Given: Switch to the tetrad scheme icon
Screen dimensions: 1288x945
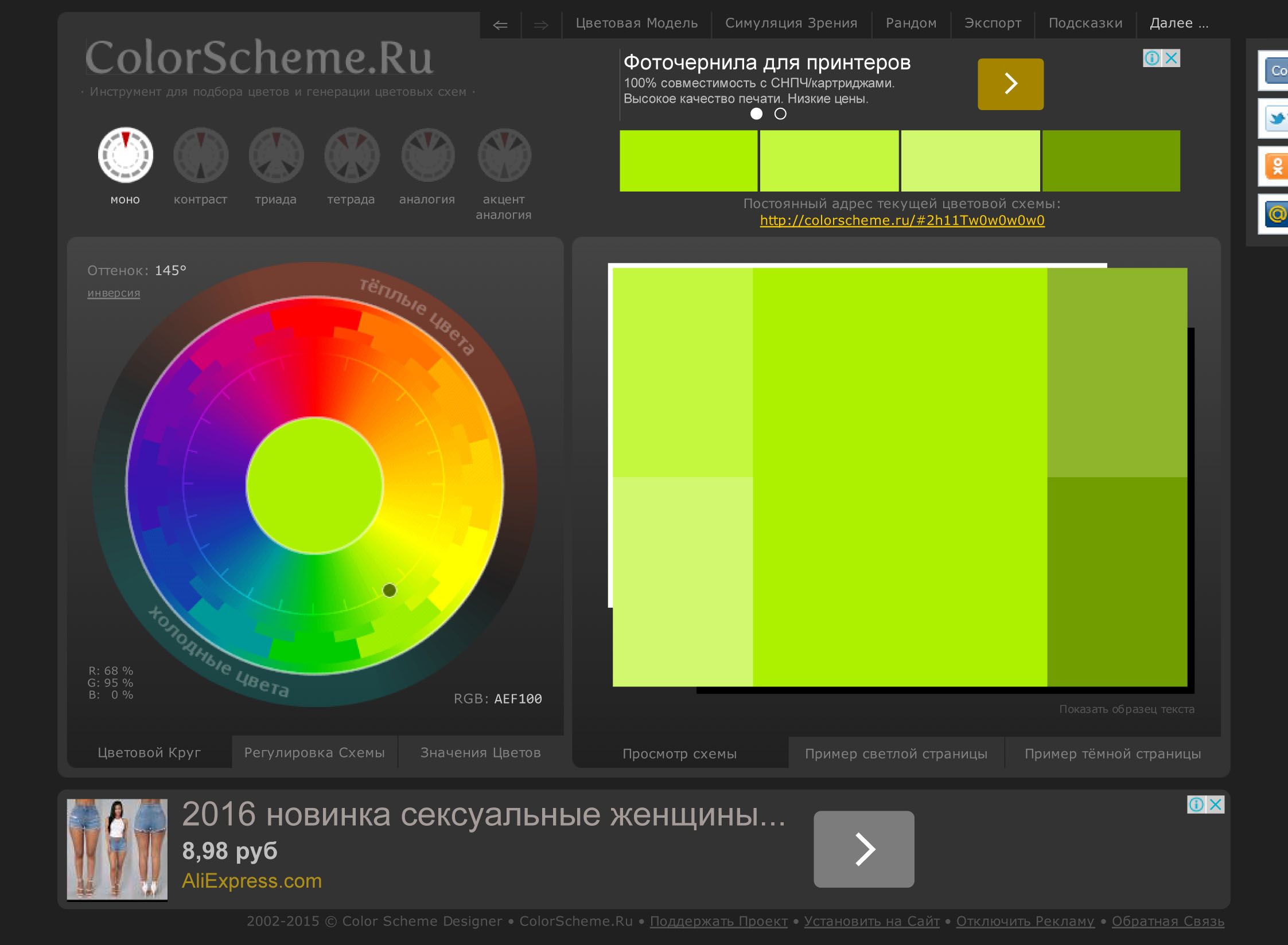Looking at the screenshot, I should pyautogui.click(x=351, y=155).
